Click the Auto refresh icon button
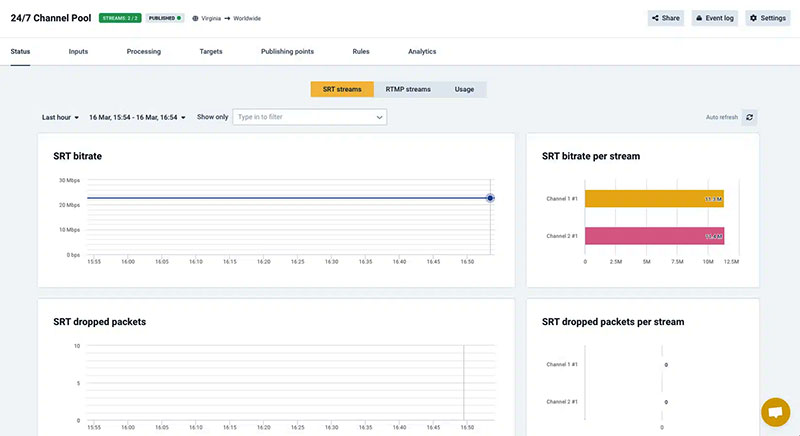The height and width of the screenshot is (436, 800). coord(750,117)
